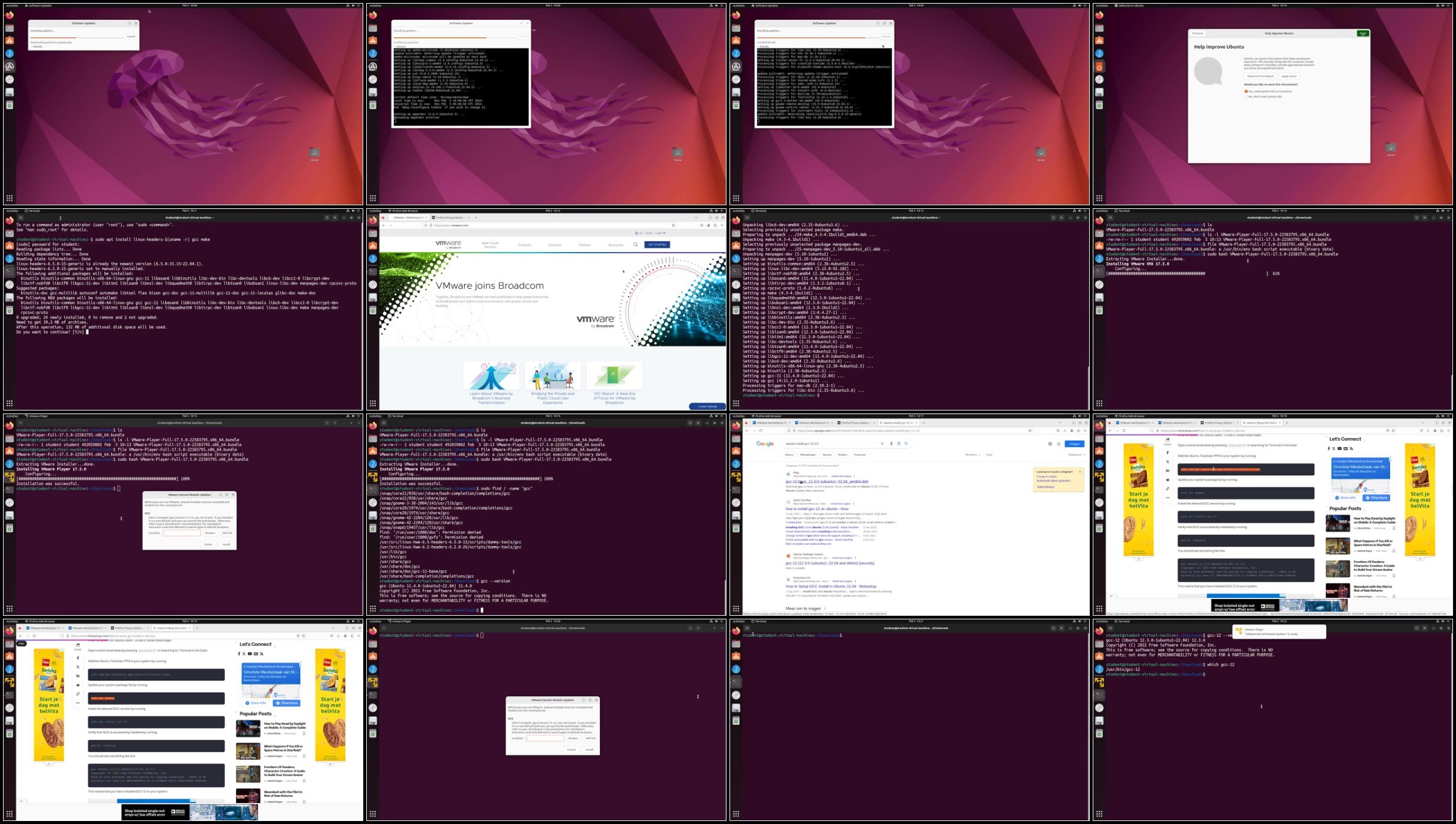Expand the Solutions menu on vmware.com
1456x824 pixels.
coord(554,245)
